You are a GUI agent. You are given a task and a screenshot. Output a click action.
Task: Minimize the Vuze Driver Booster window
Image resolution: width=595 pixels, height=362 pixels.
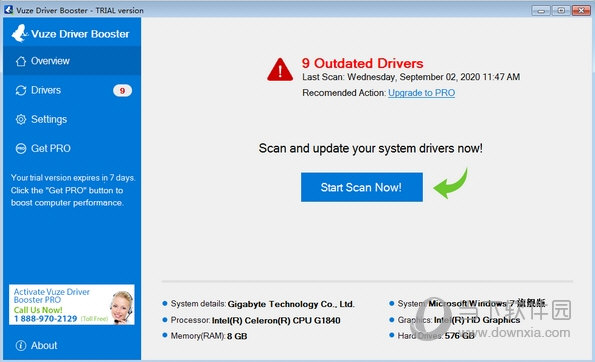(x=541, y=10)
